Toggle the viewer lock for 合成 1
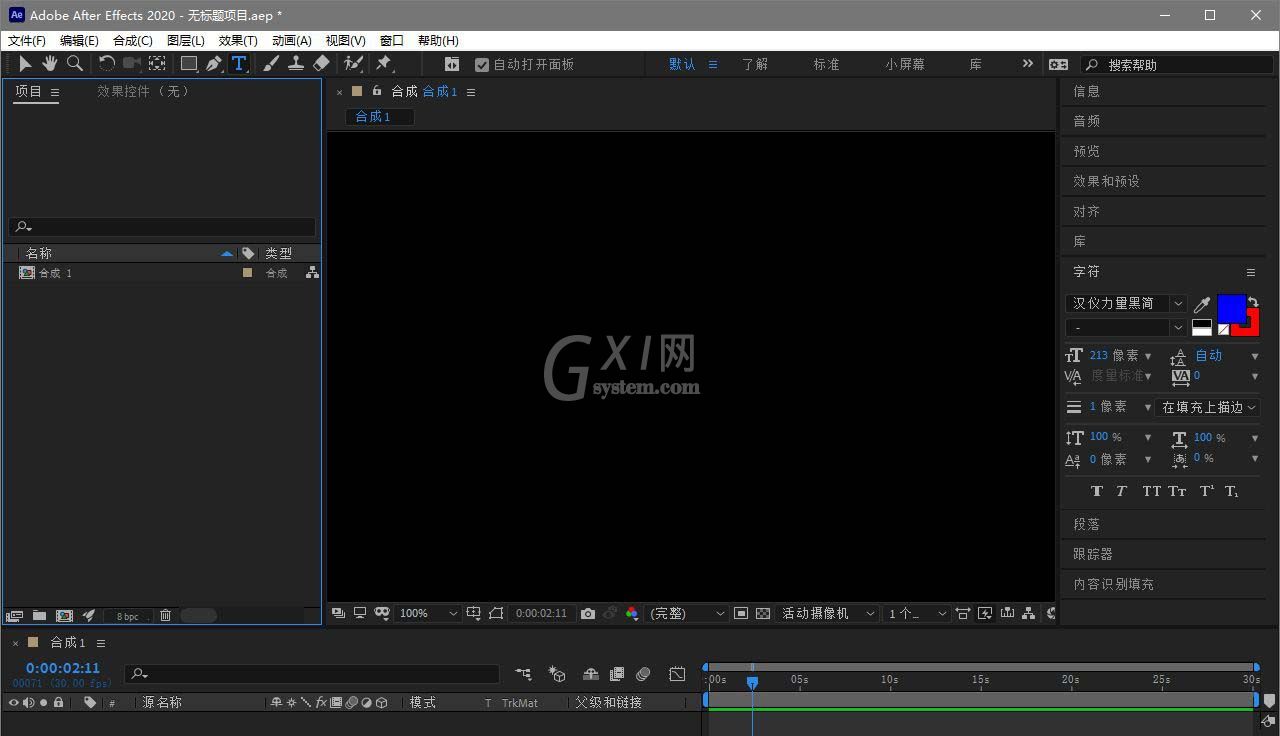The width and height of the screenshot is (1280, 736). 376,91
